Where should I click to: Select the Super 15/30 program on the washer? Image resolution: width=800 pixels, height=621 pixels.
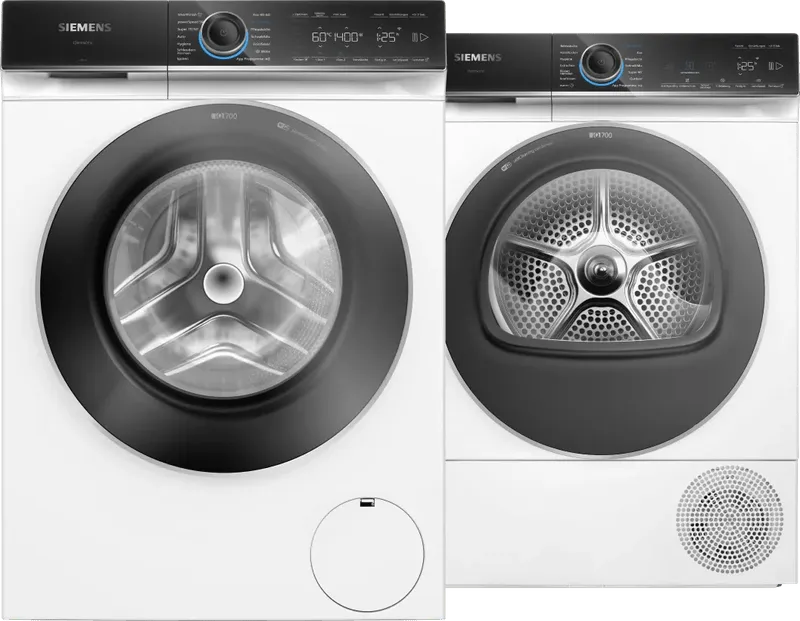[187, 30]
